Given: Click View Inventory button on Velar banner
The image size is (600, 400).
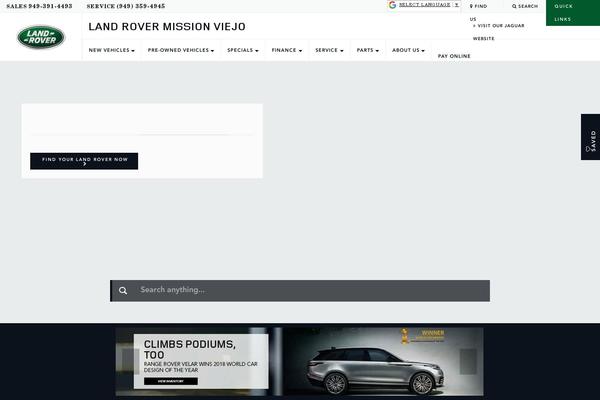Looking at the screenshot, I should [x=171, y=381].
